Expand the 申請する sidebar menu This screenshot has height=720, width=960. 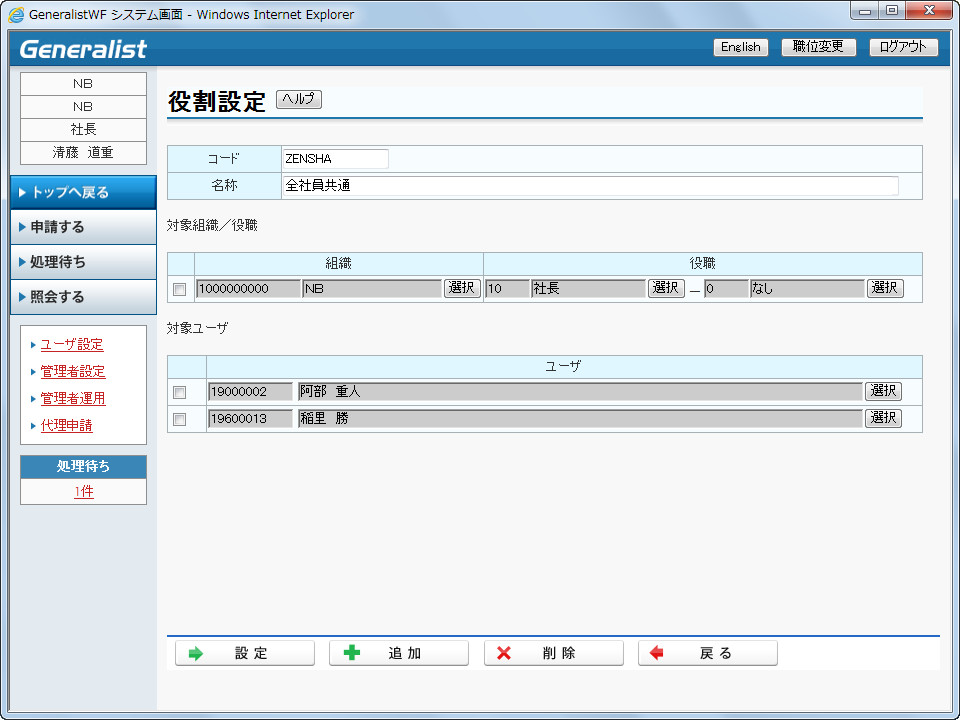pos(83,227)
